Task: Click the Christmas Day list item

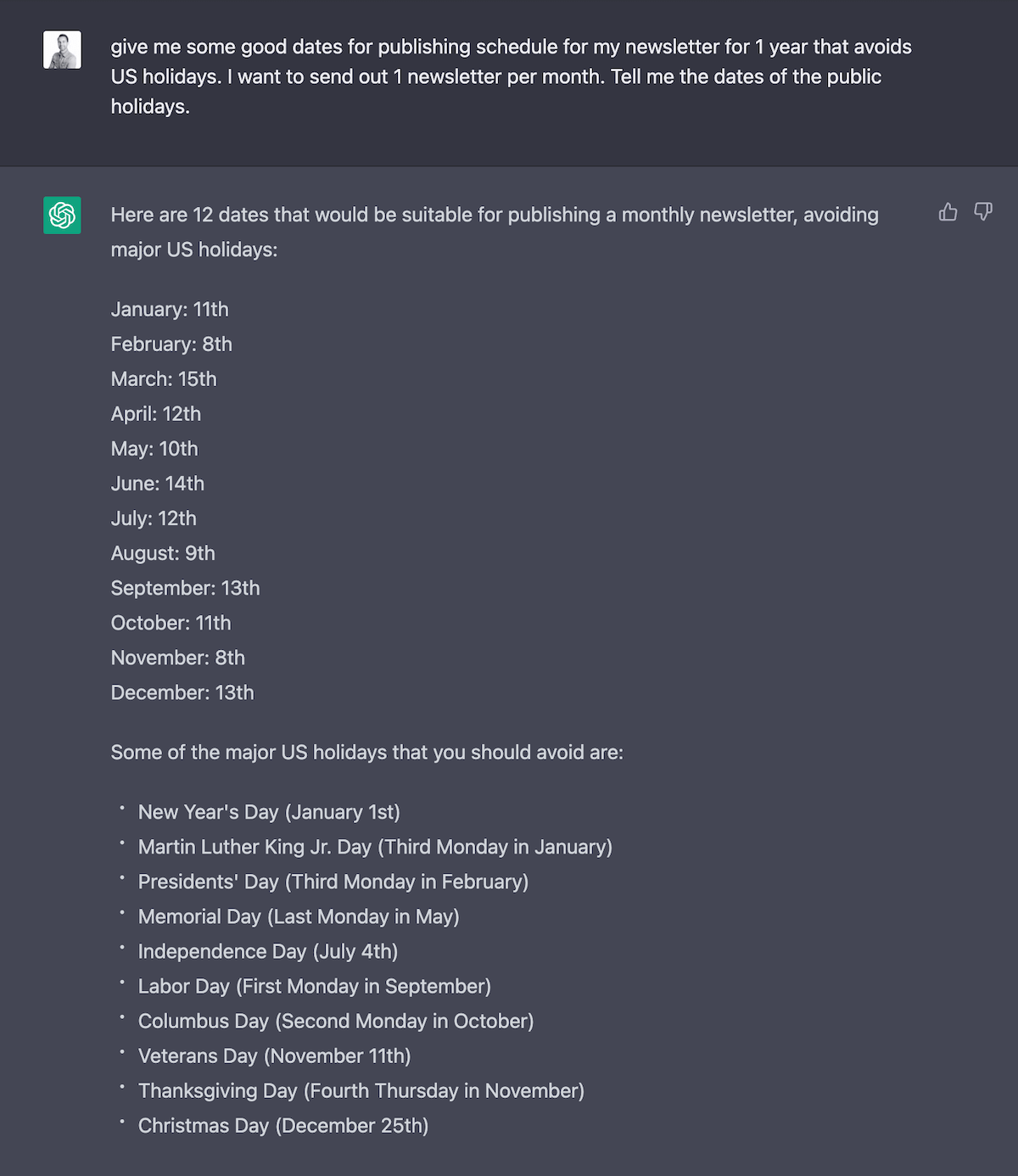Action: [x=283, y=1125]
